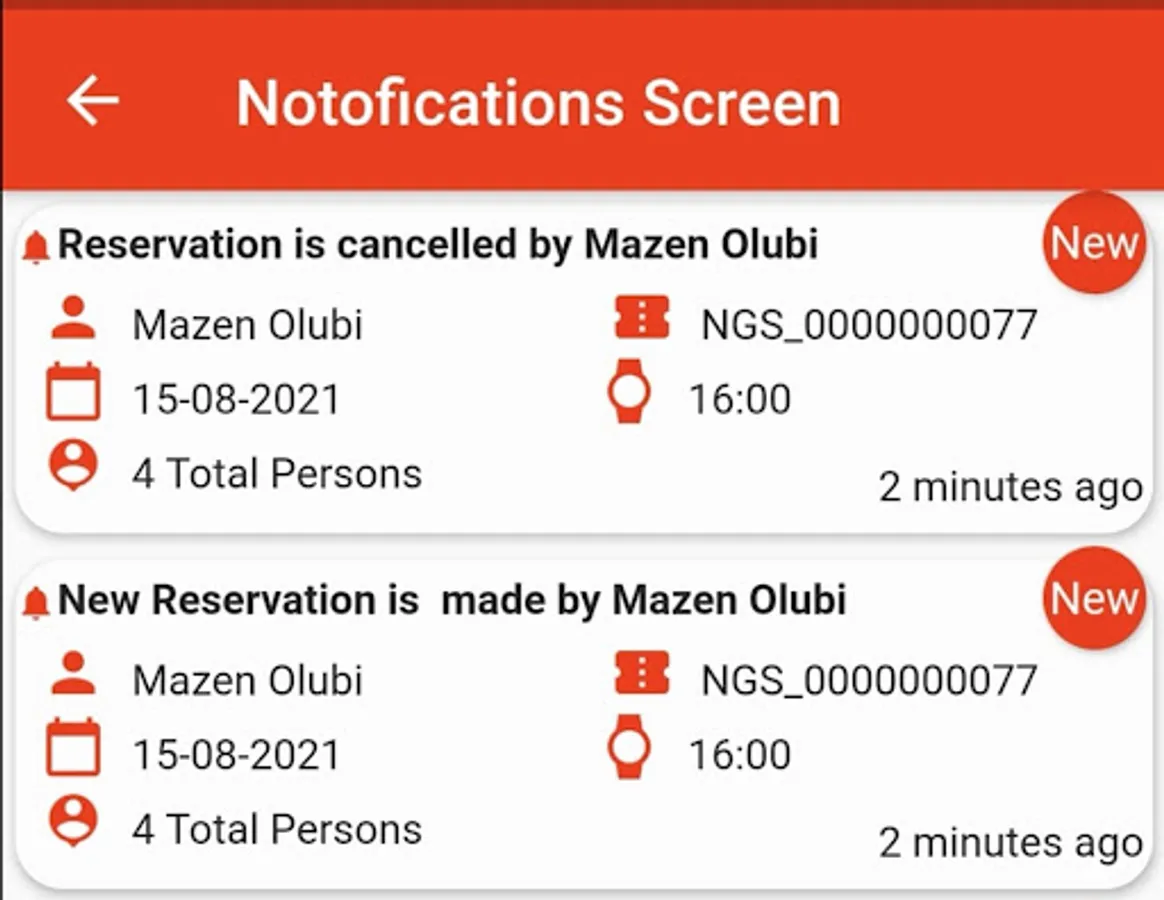The height and width of the screenshot is (900, 1164).
Task: Open "New Reservation is made by Mazen Olubi" notification
Action: click(x=452, y=600)
